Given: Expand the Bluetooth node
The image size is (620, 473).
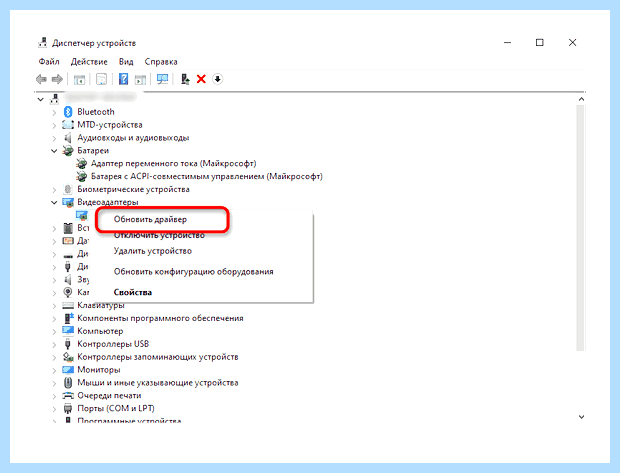Looking at the screenshot, I should [54, 112].
